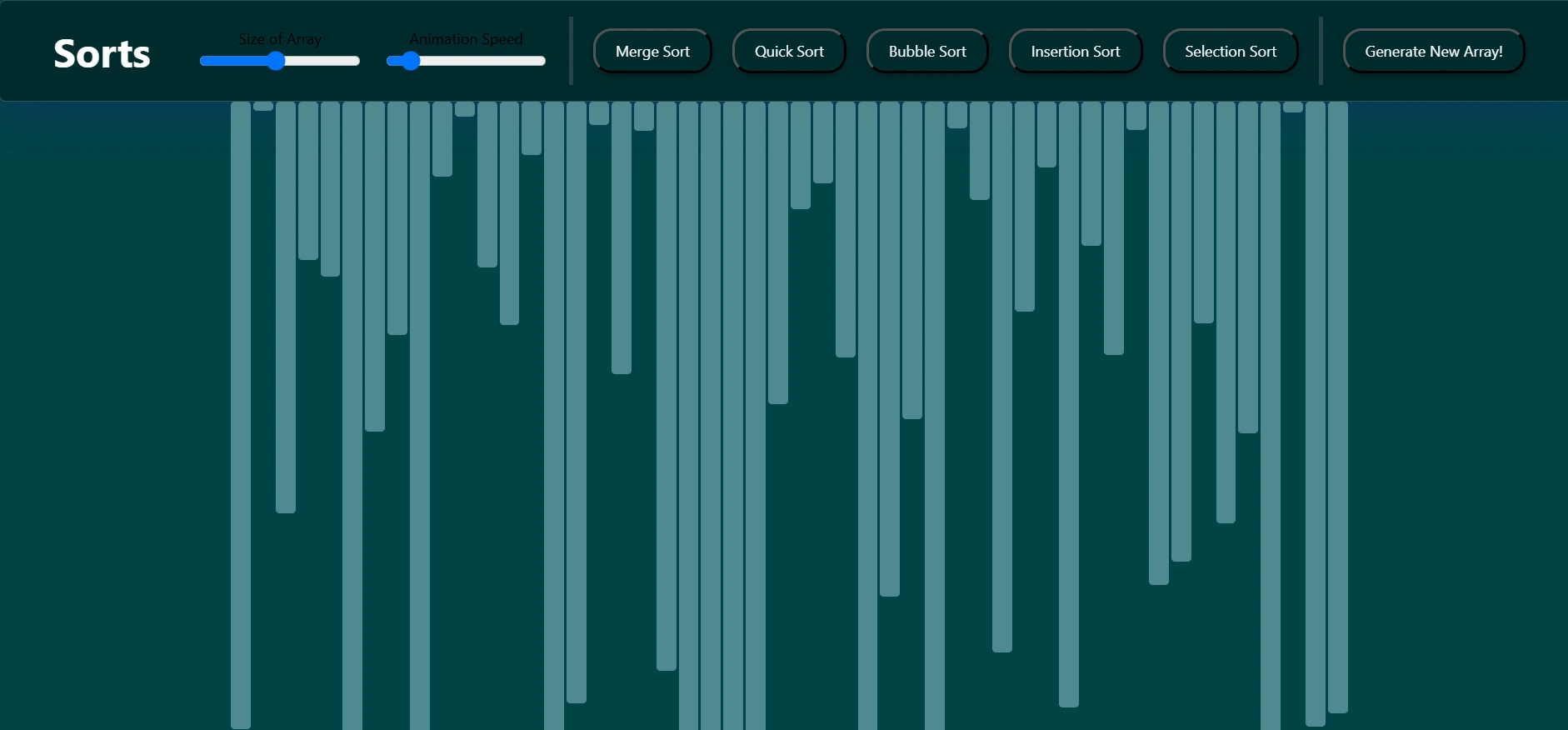Select the Selection Sort button

1230,52
